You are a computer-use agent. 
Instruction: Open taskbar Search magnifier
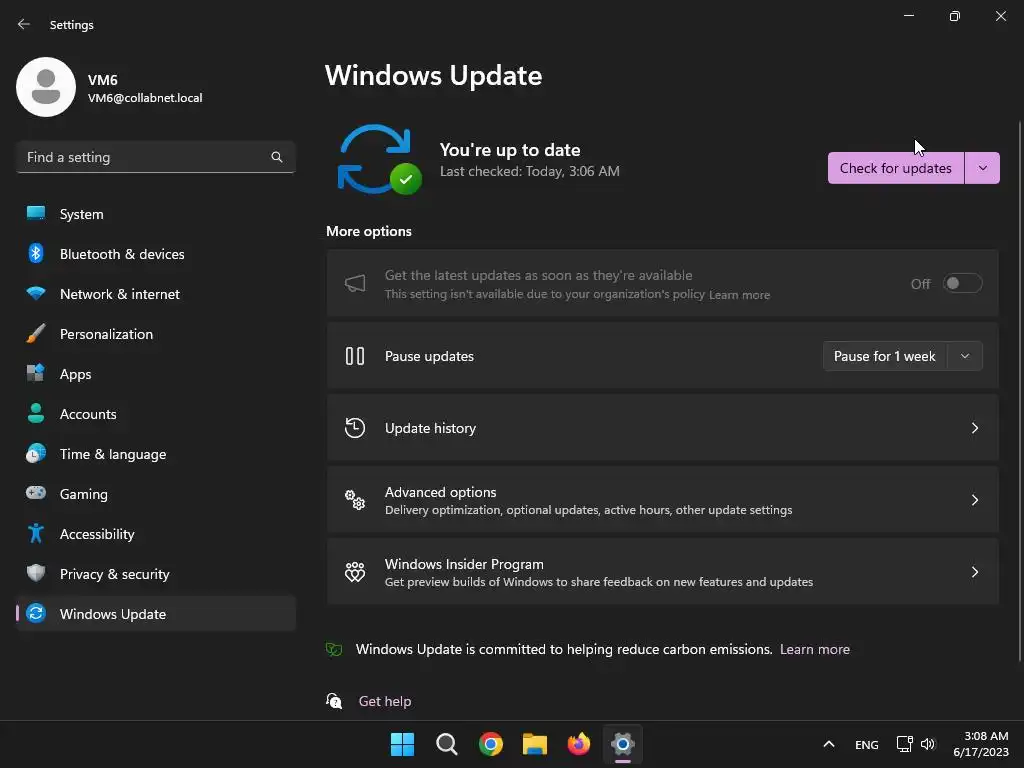(x=447, y=744)
